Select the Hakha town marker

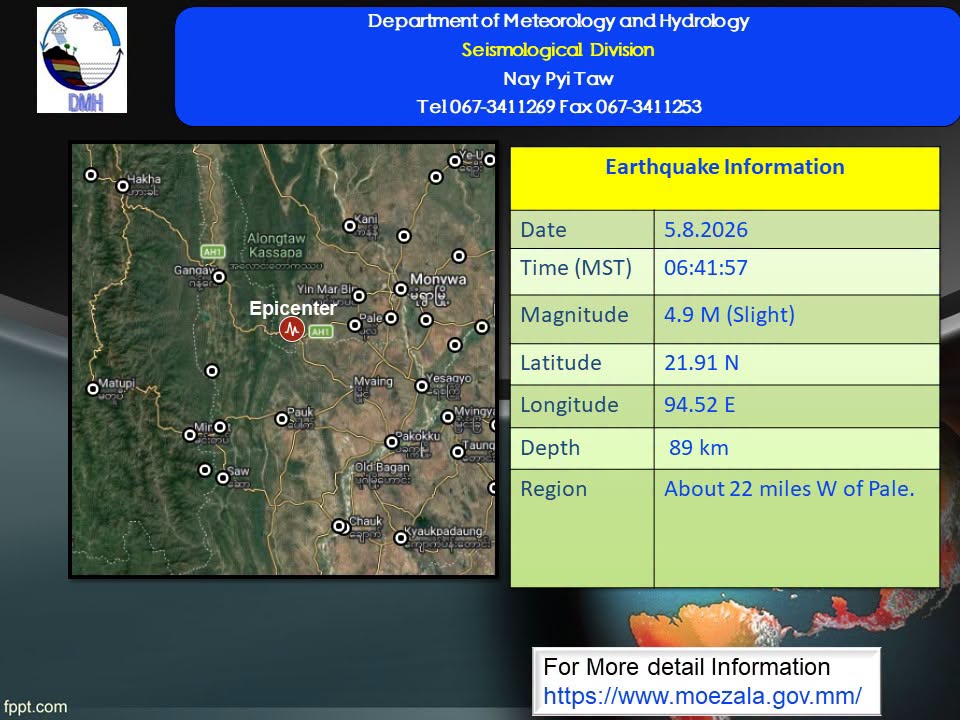pos(123,185)
